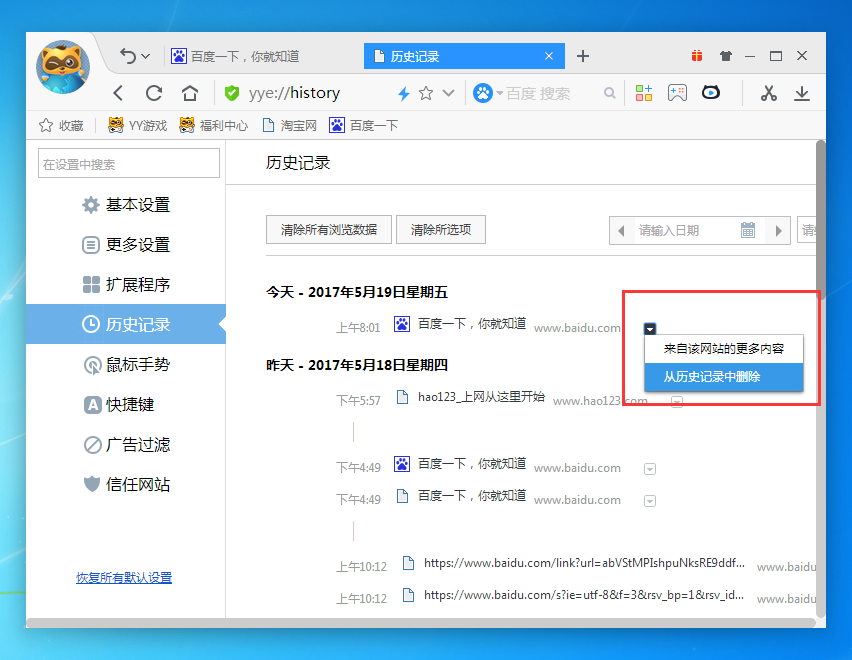852x660 pixels.
Task: Click the YY panda video icon on toolbar
Action: point(710,93)
